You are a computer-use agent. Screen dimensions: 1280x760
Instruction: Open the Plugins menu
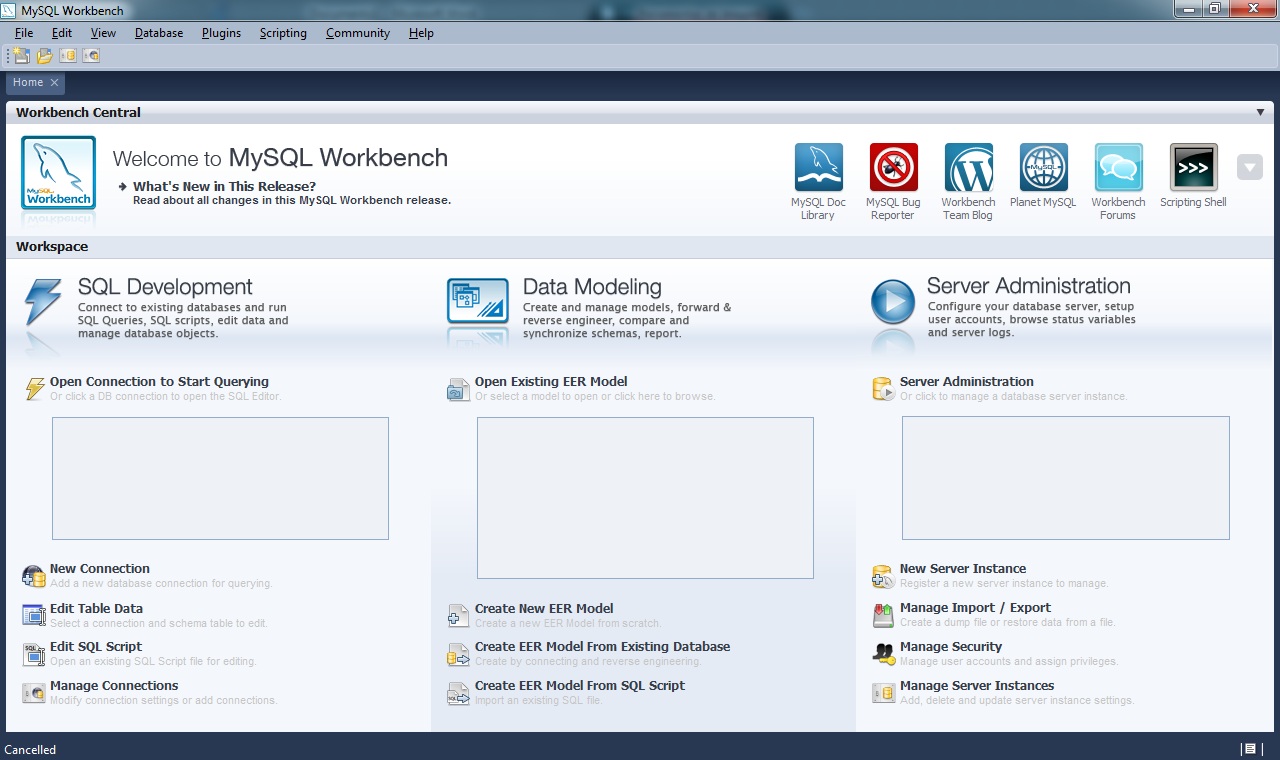click(221, 33)
